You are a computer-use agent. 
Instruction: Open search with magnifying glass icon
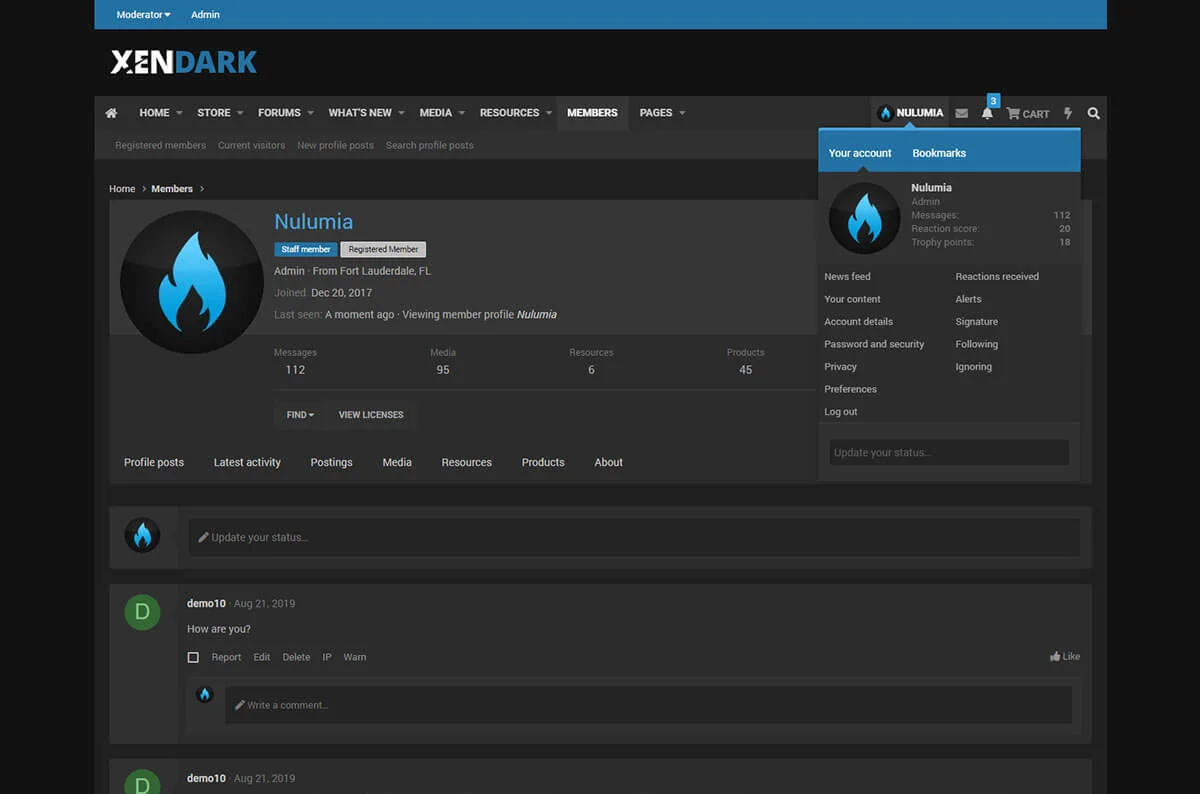tap(1093, 114)
